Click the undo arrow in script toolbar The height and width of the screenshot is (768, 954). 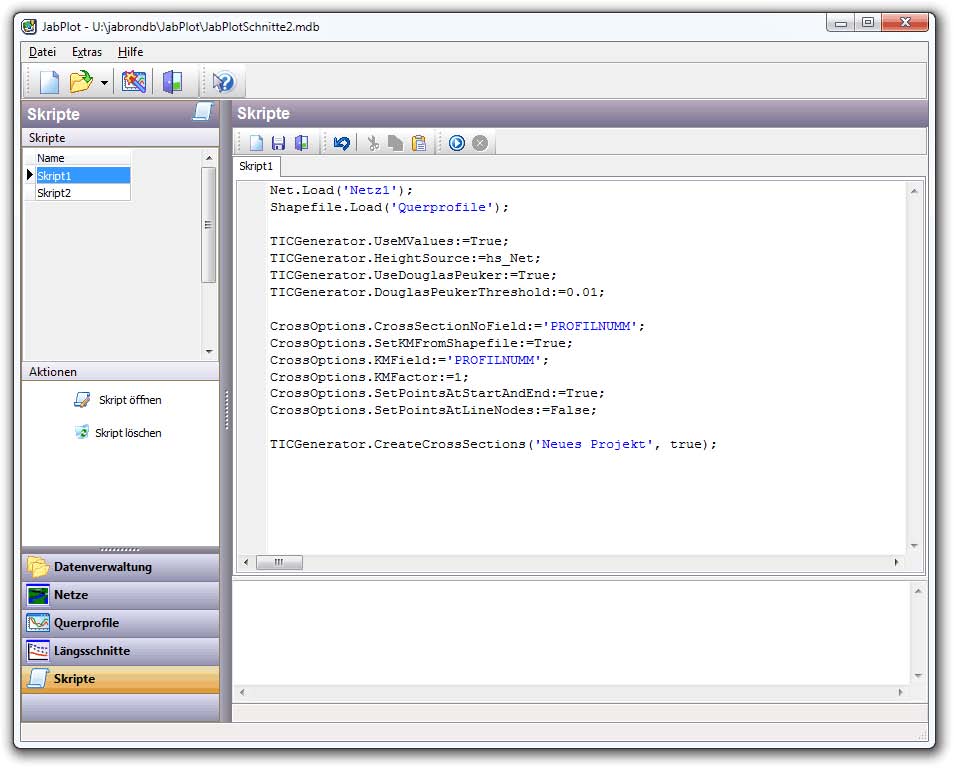(342, 143)
